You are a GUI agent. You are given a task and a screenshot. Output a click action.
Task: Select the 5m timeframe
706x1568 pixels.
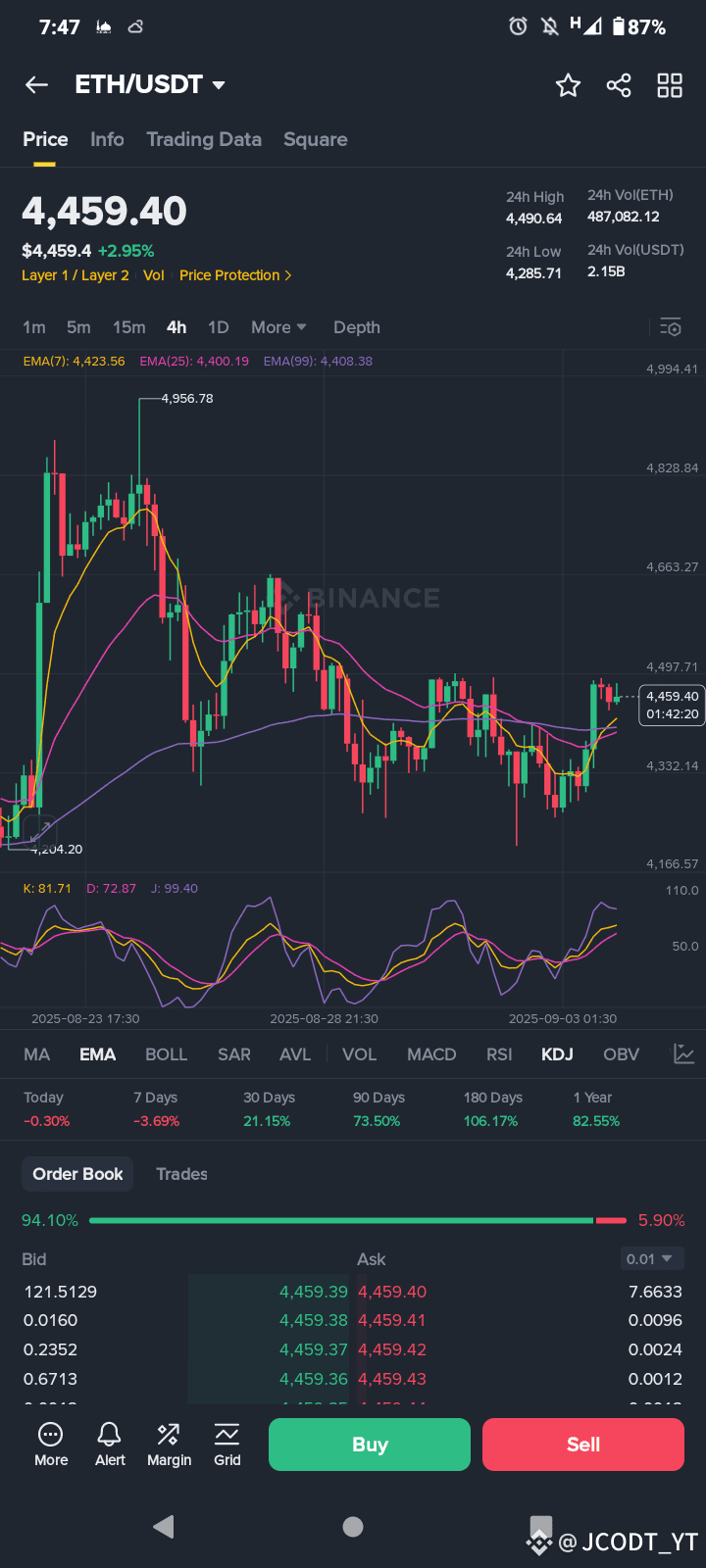78,327
